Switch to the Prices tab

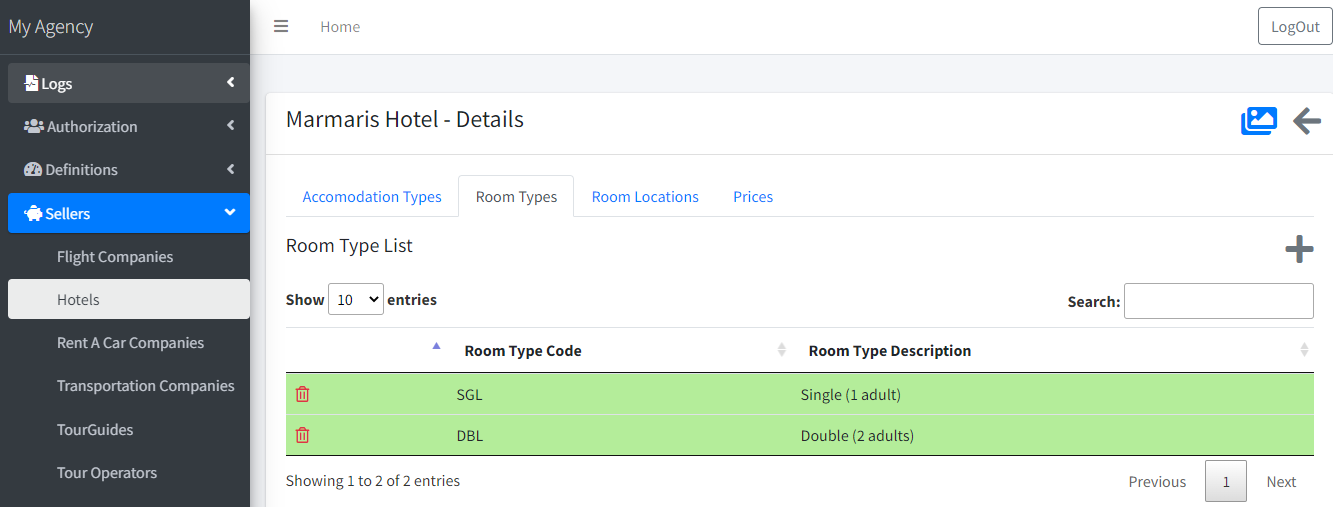coord(752,197)
